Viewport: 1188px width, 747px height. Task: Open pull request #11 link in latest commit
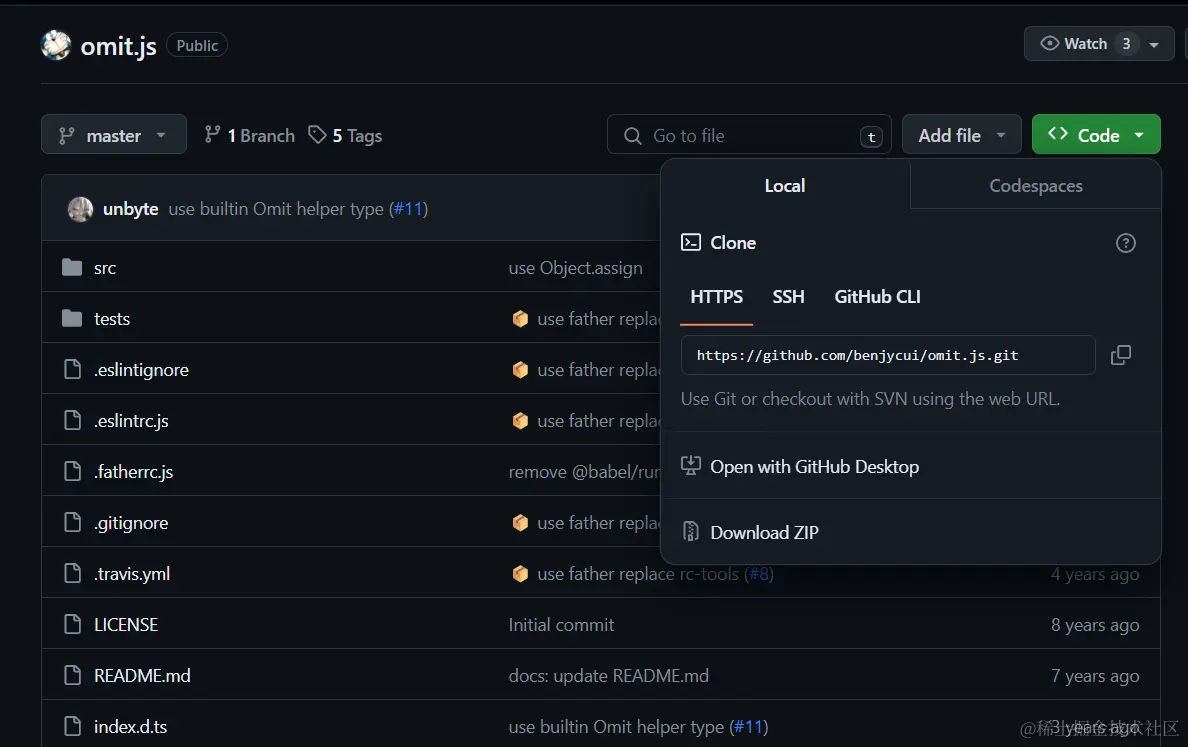[410, 209]
